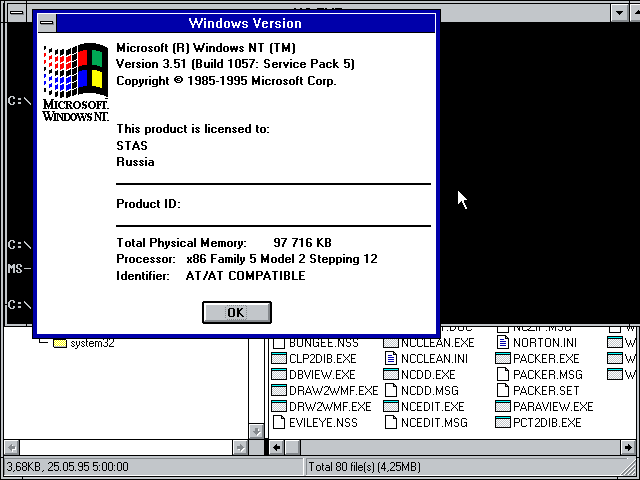This screenshot has height=480, width=640.
Task: Select the CLP2DIB.EXE program icon
Action: (278, 359)
